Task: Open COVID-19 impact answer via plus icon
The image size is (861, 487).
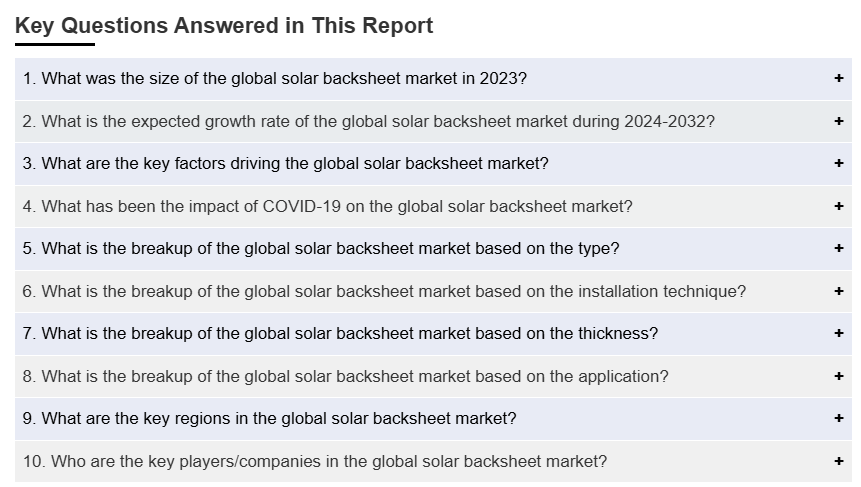Action: pyautogui.click(x=838, y=206)
